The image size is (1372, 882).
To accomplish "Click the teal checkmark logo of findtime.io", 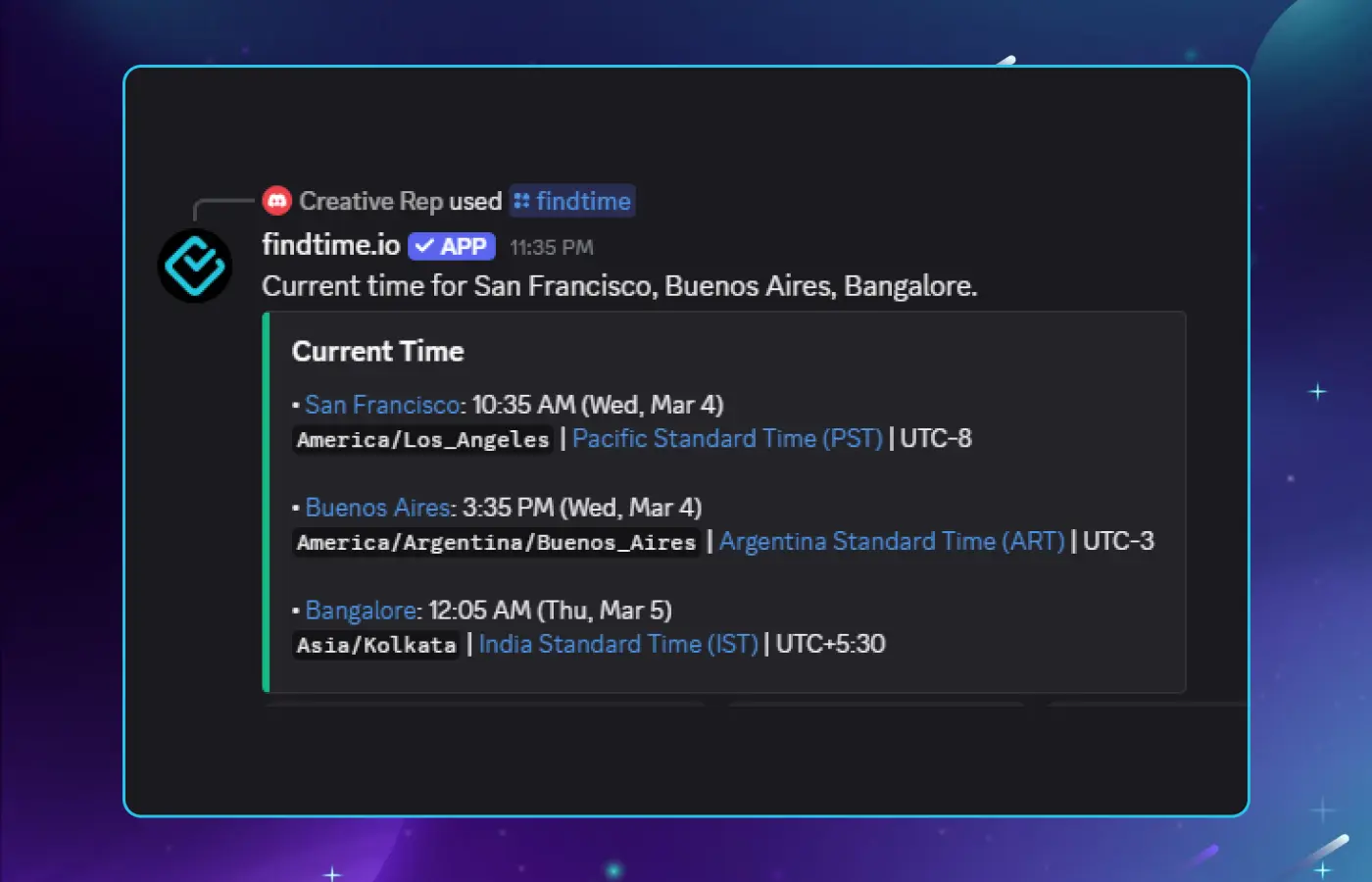I will pyautogui.click(x=194, y=265).
